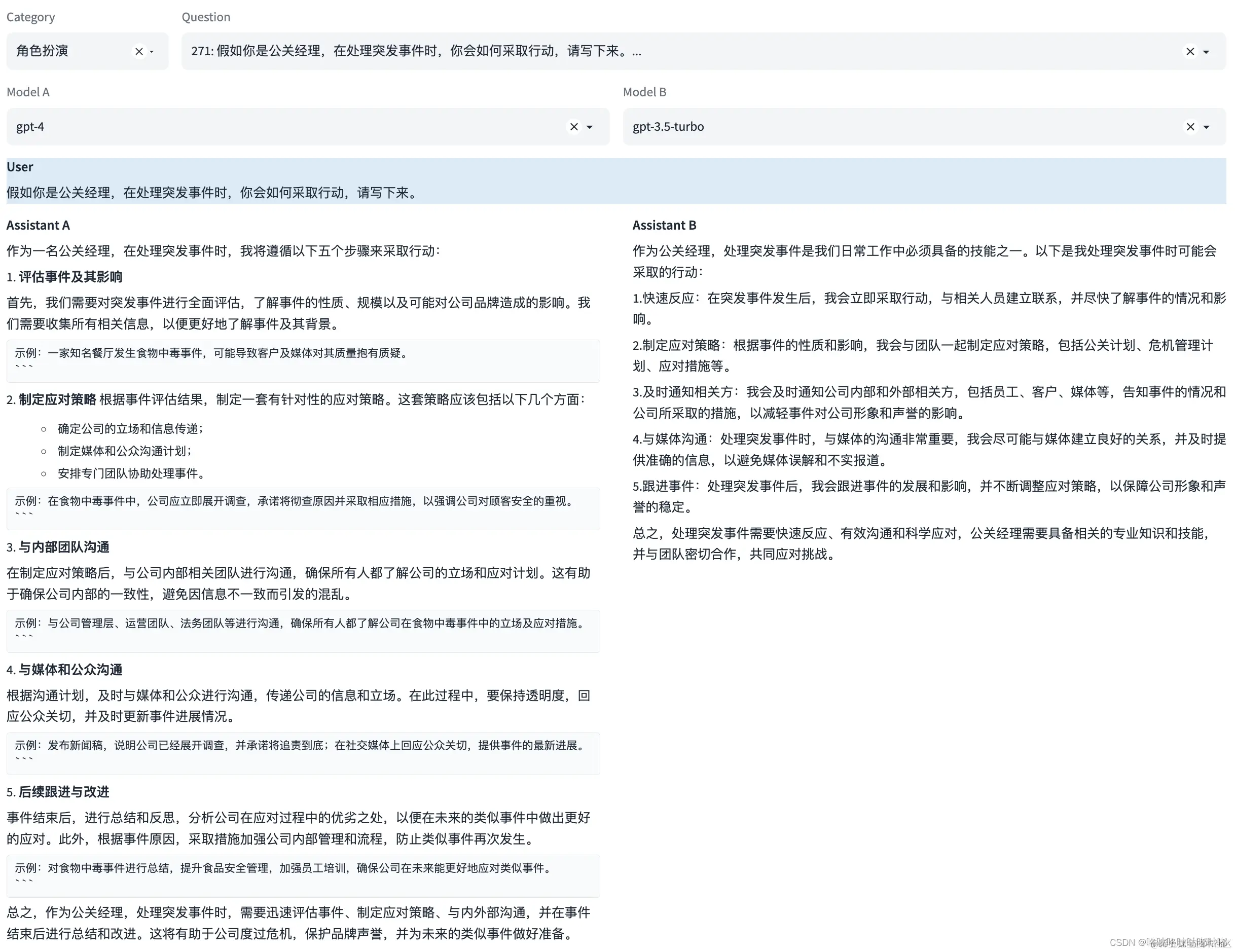Clear the Model A gpt-4 selection
Screen dimensions: 1235x952
pyautogui.click(x=573, y=127)
